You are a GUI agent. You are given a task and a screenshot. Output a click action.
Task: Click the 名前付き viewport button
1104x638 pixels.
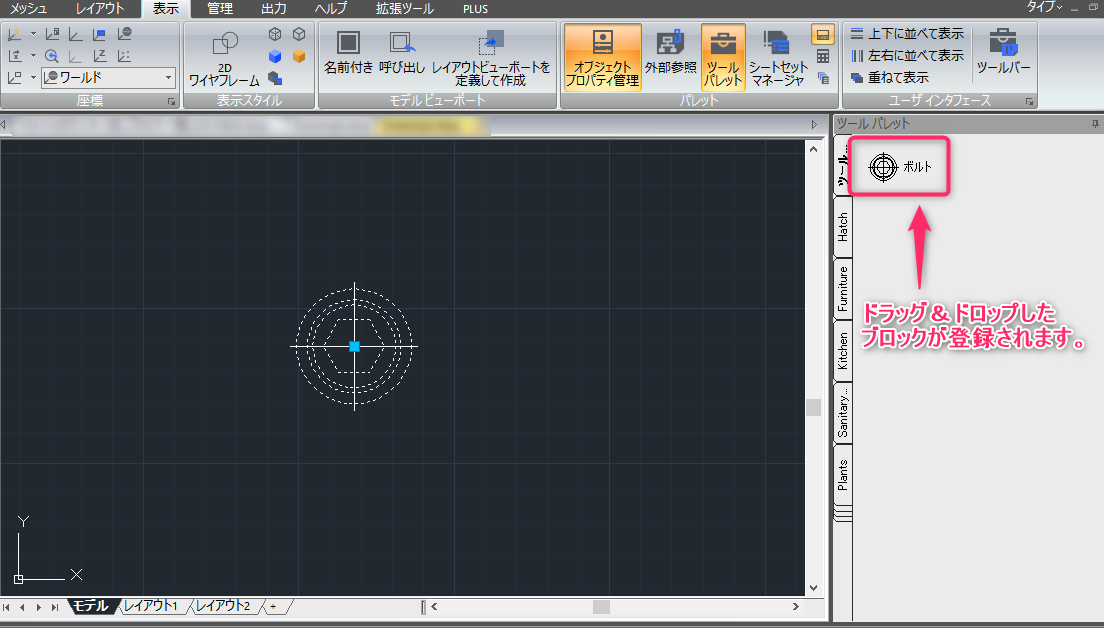[x=348, y=52]
